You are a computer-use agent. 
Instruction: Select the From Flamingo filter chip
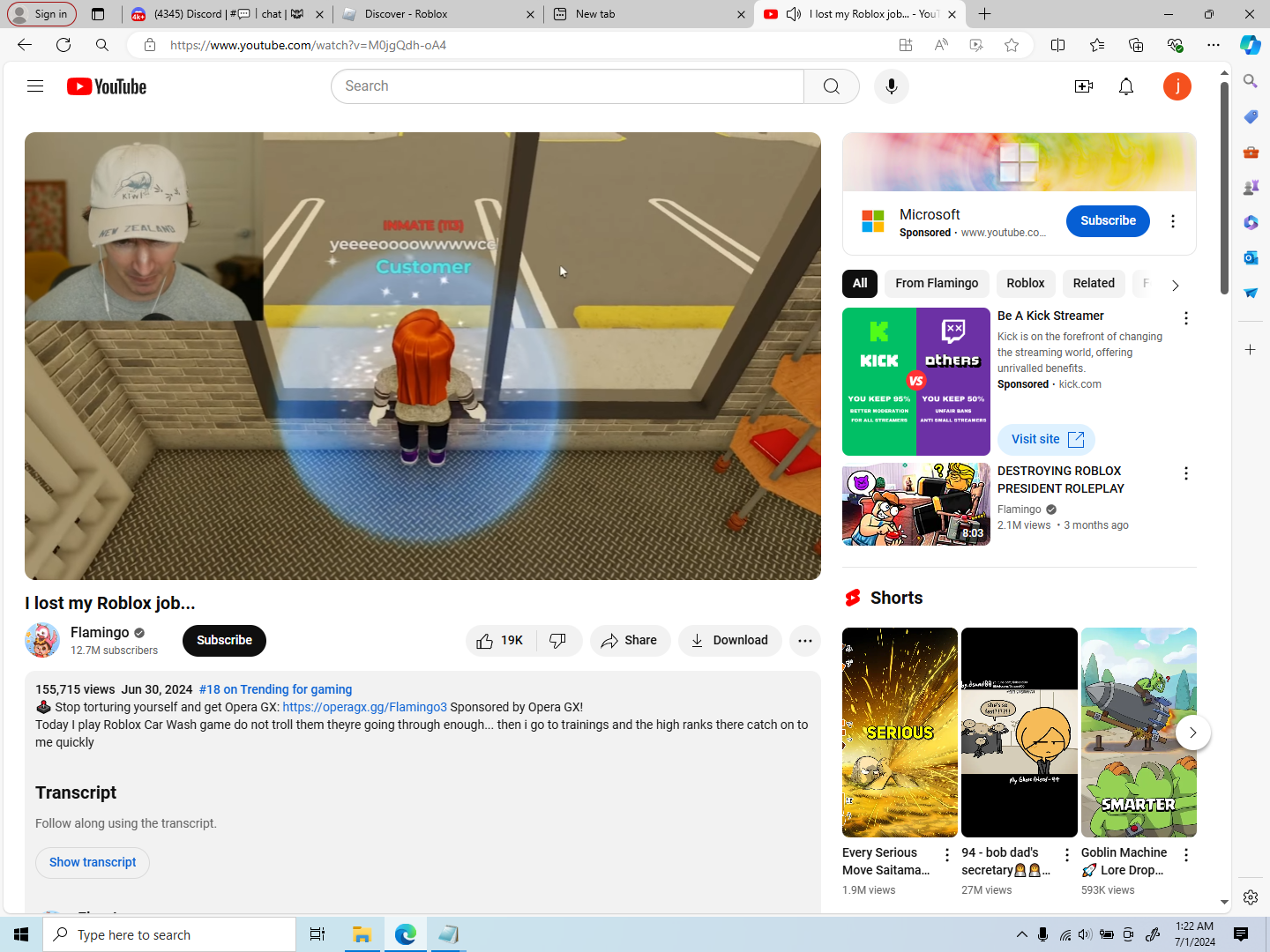[937, 284]
